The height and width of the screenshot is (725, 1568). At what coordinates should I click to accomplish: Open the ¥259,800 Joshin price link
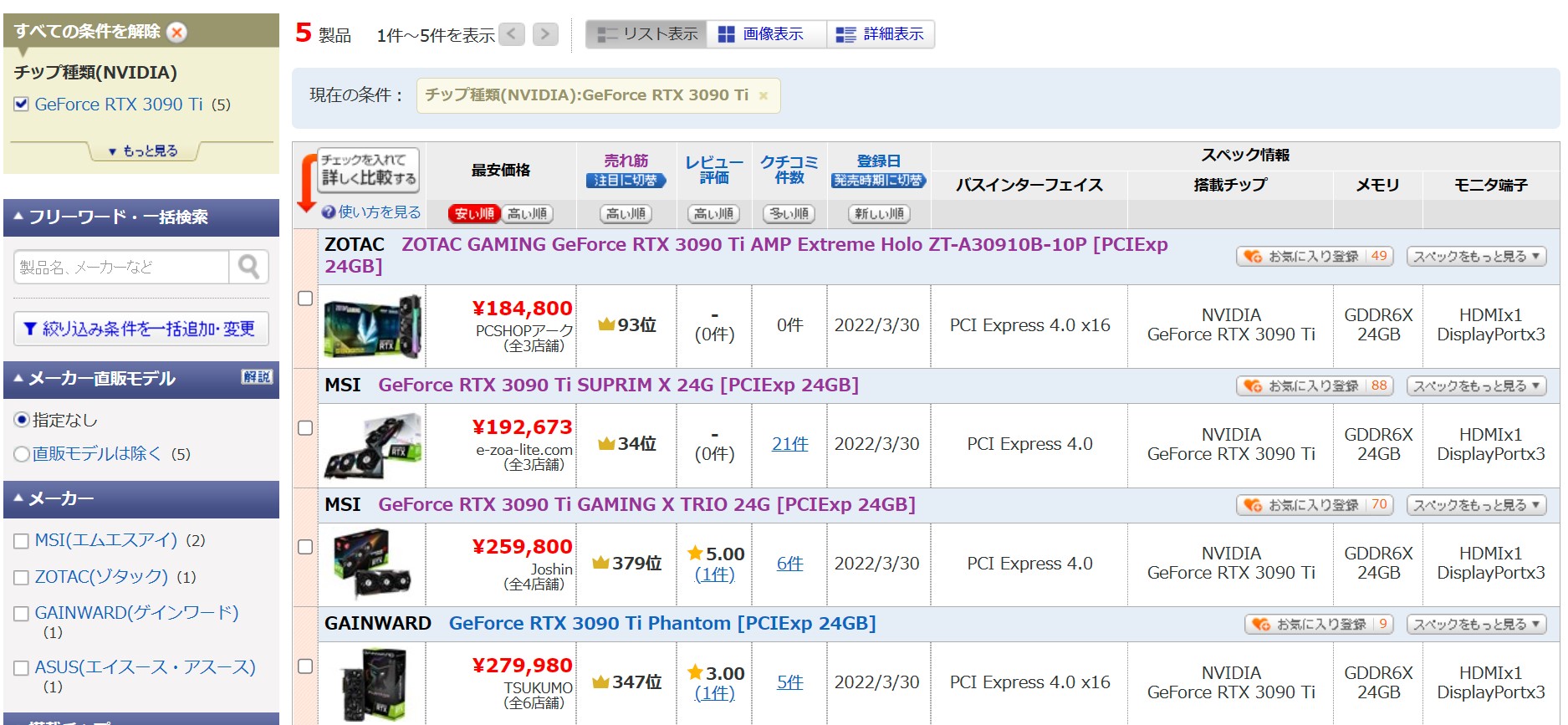(523, 547)
